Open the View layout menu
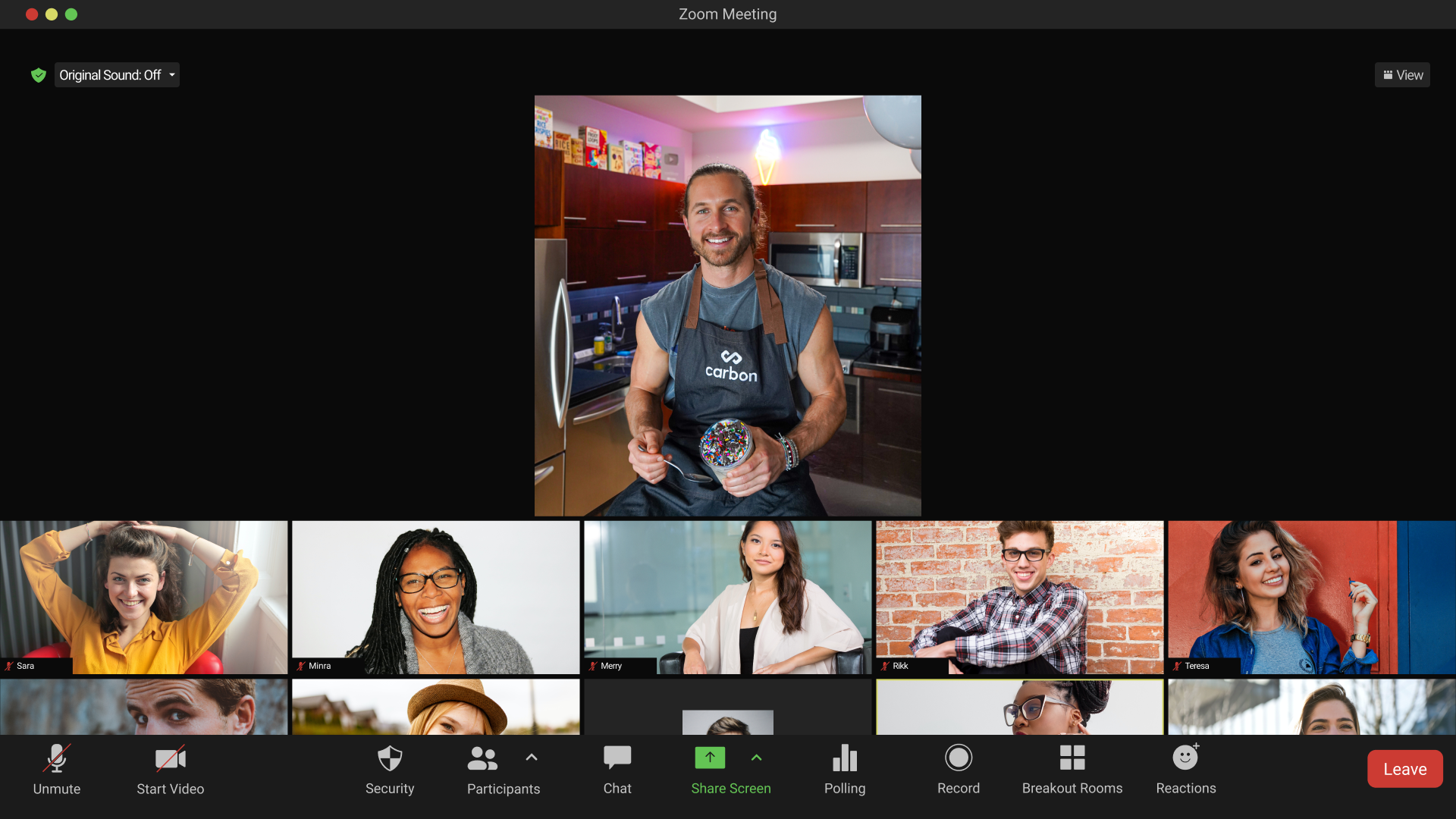The image size is (1456, 819). click(x=1402, y=75)
